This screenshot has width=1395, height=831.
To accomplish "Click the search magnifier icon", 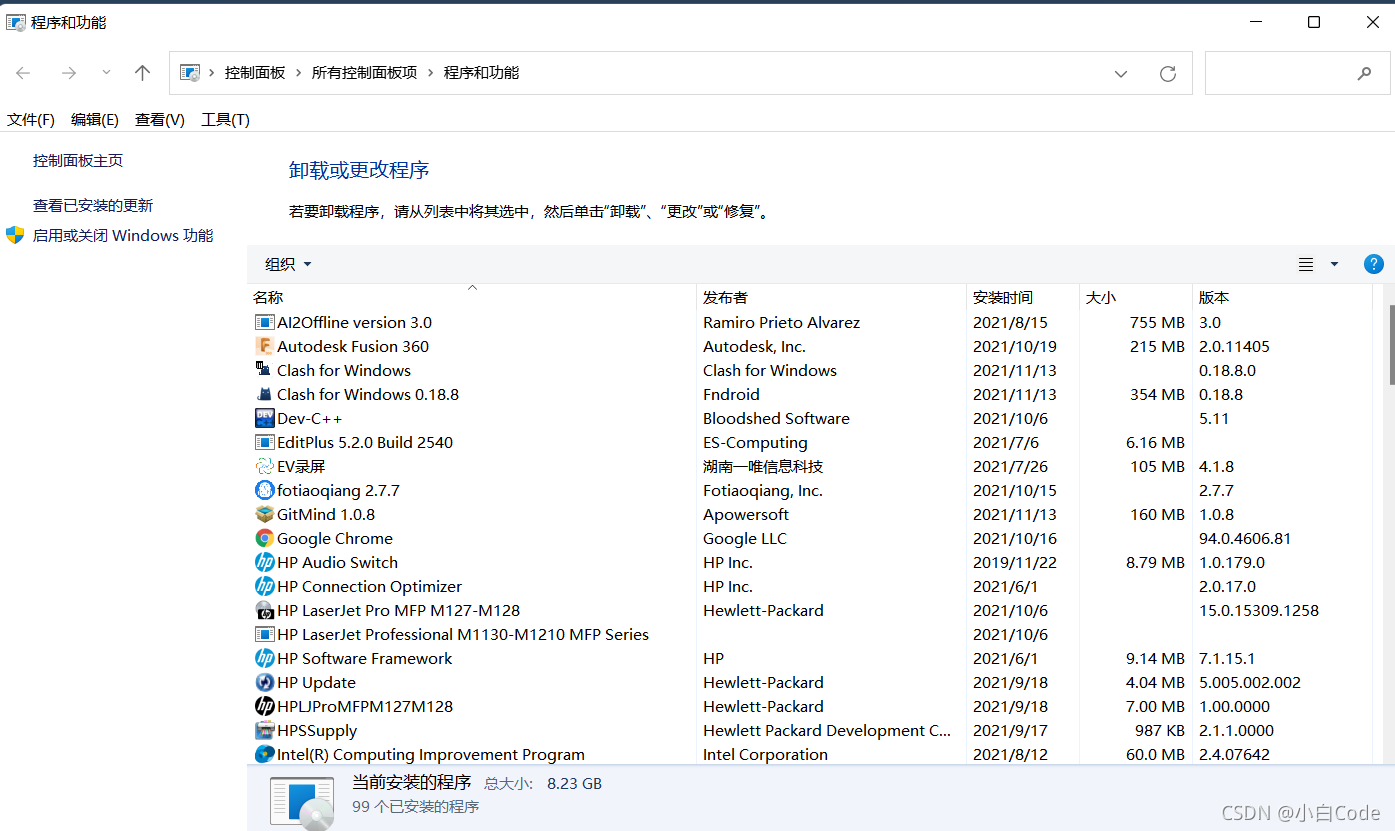I will tap(1364, 73).
